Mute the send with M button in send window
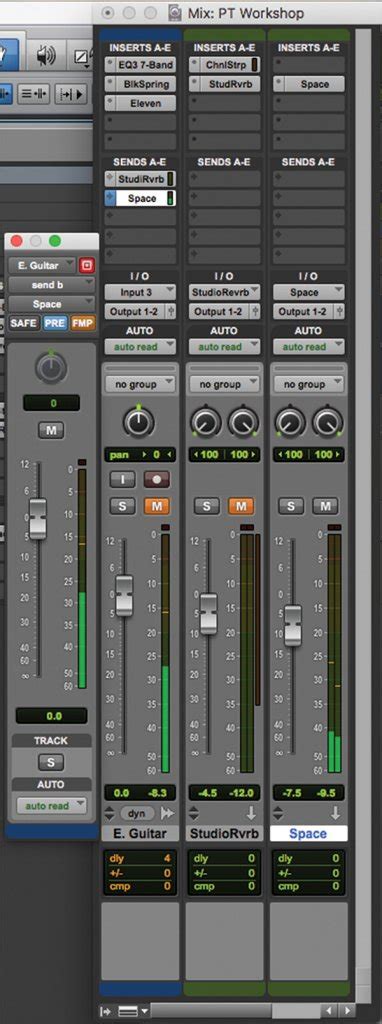Image resolution: width=382 pixels, height=1024 pixels. tap(51, 430)
